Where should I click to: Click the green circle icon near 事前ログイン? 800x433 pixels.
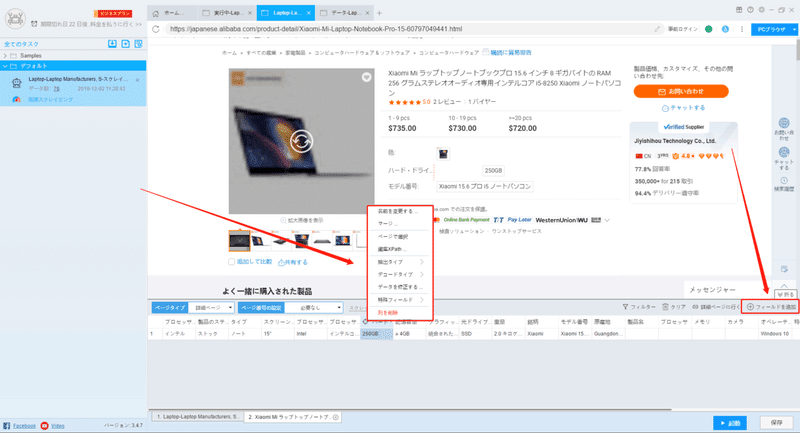(708, 29)
